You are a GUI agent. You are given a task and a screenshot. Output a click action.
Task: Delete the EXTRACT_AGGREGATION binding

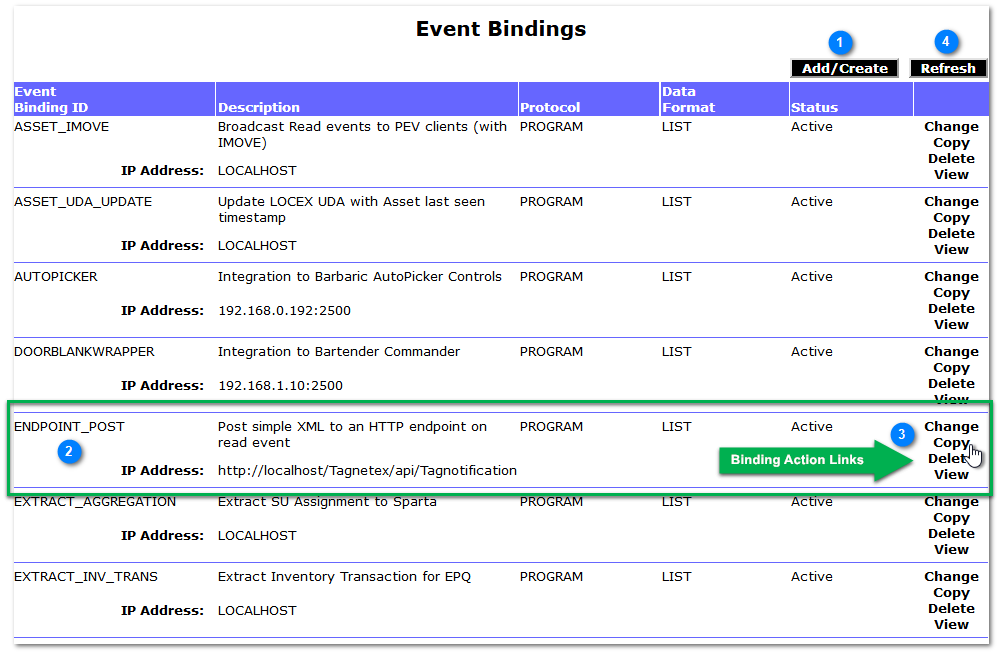coord(951,533)
